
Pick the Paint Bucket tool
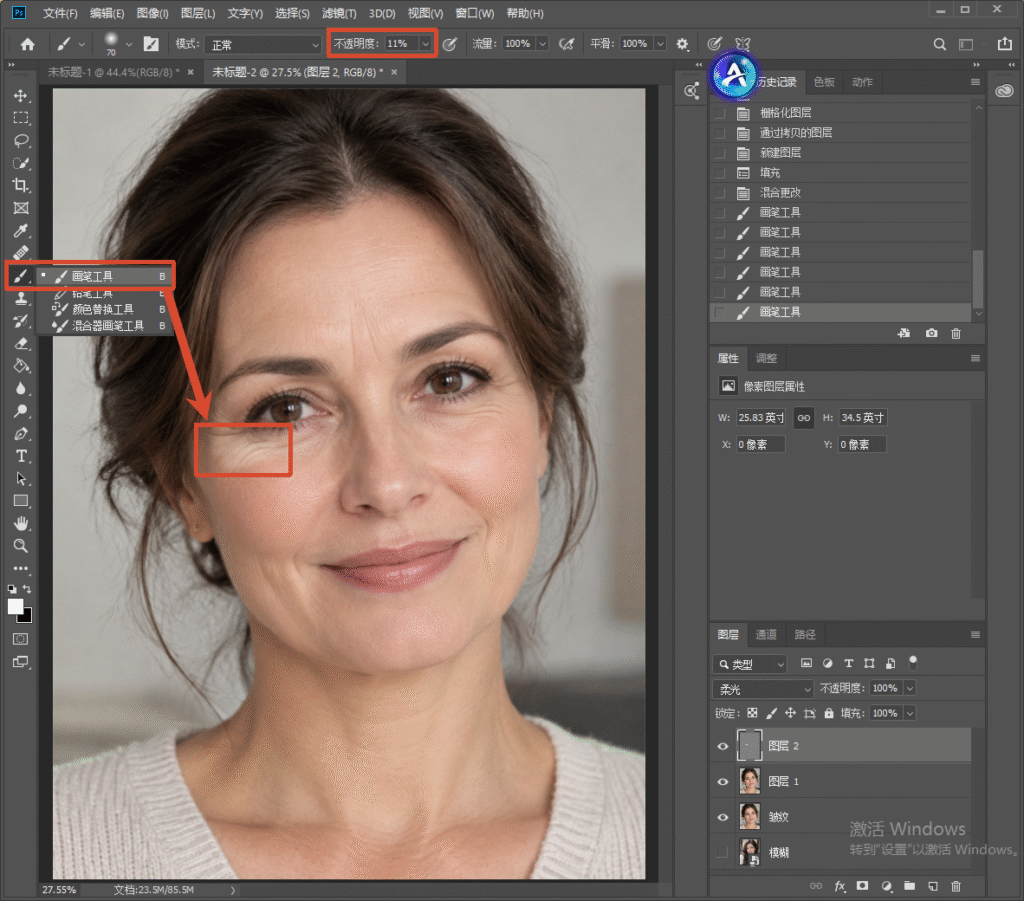click(x=21, y=366)
